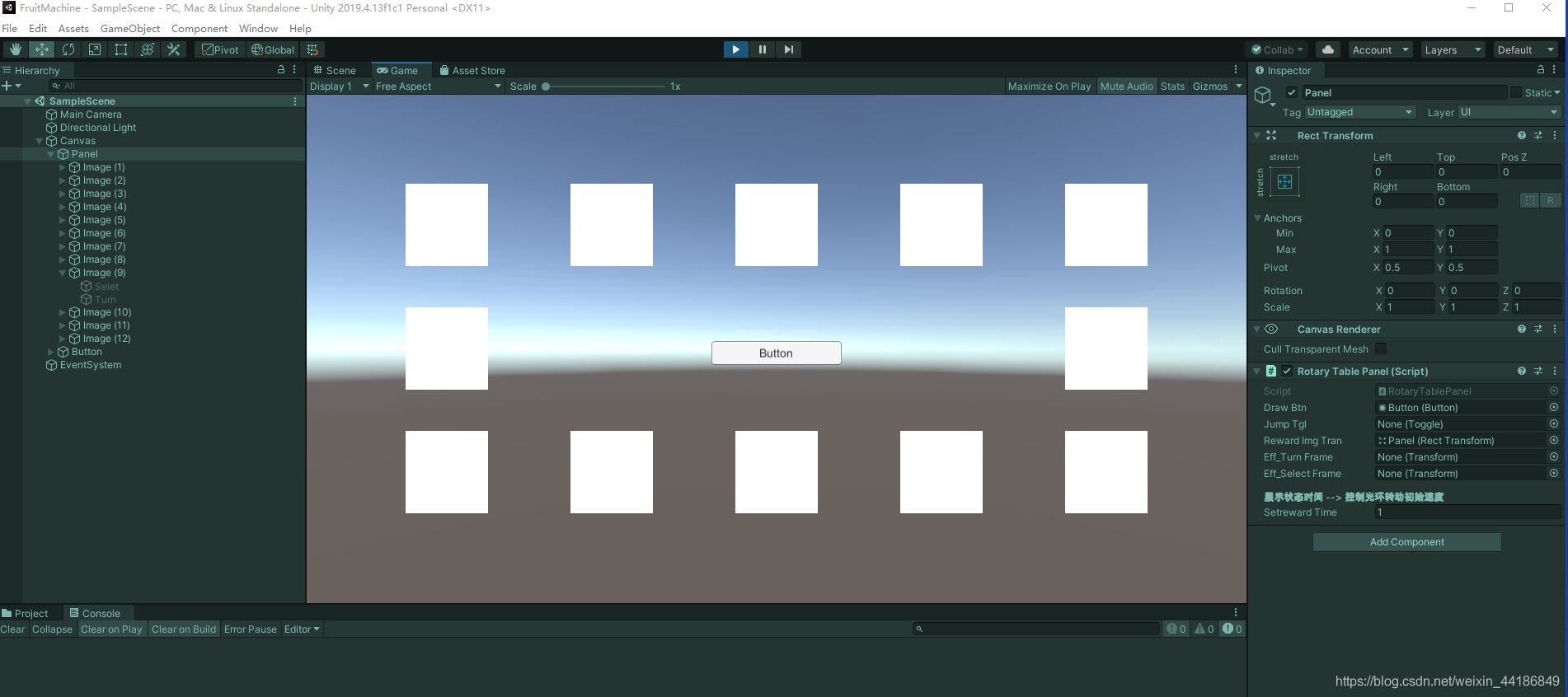Screen dimensions: 1568x697
Task: Switch to the Console tab
Action: pos(95,613)
